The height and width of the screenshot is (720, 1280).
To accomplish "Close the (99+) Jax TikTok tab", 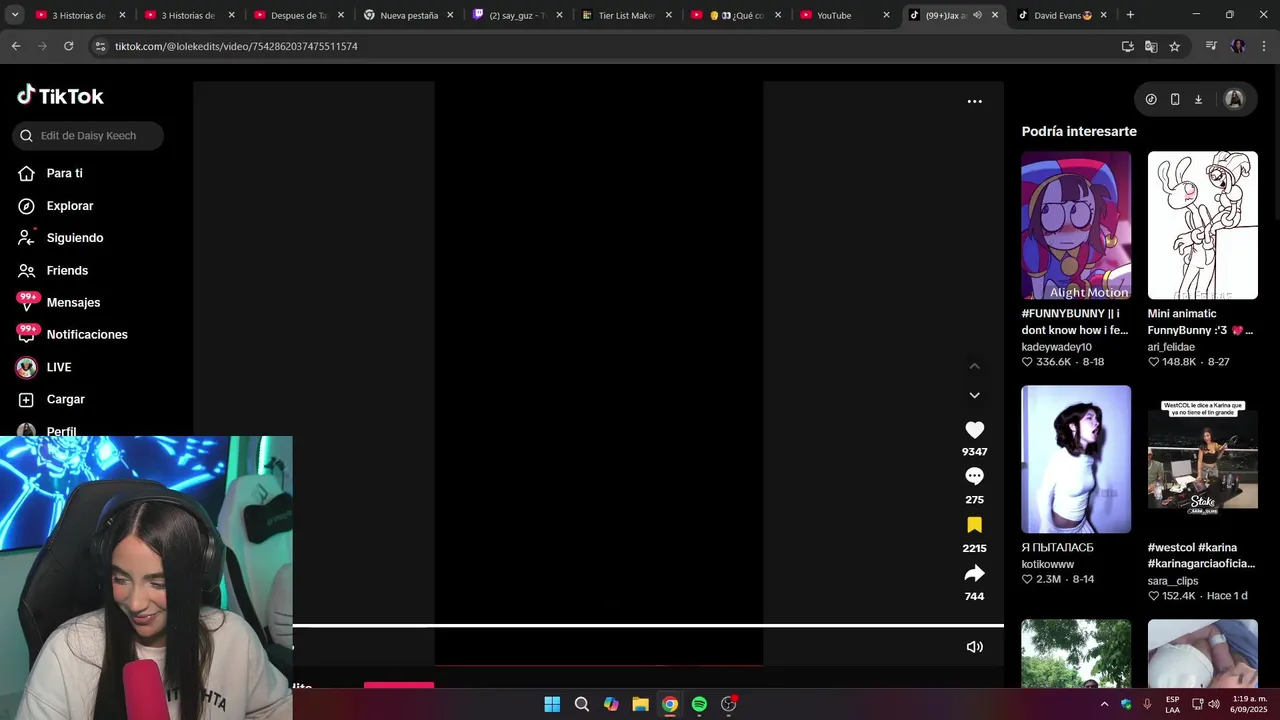I will pos(994,15).
